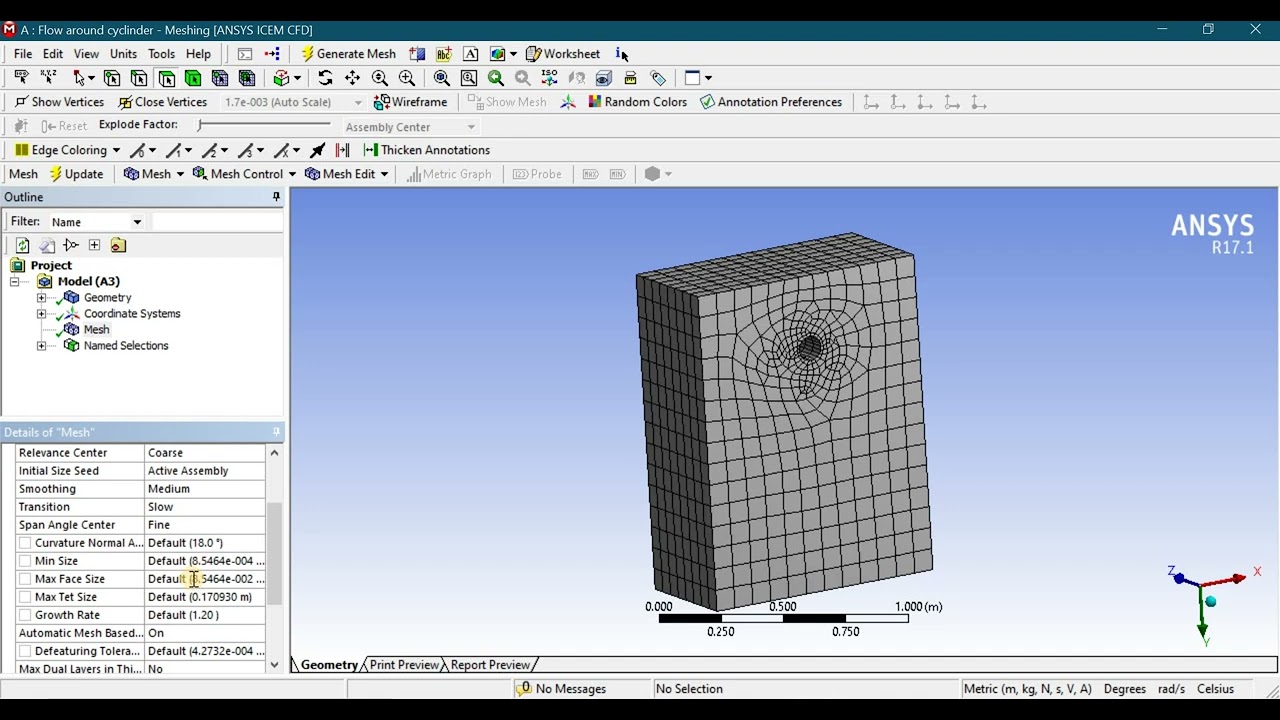This screenshot has height=720, width=1280.
Task: Select the Face selection filter
Action: click(166, 78)
